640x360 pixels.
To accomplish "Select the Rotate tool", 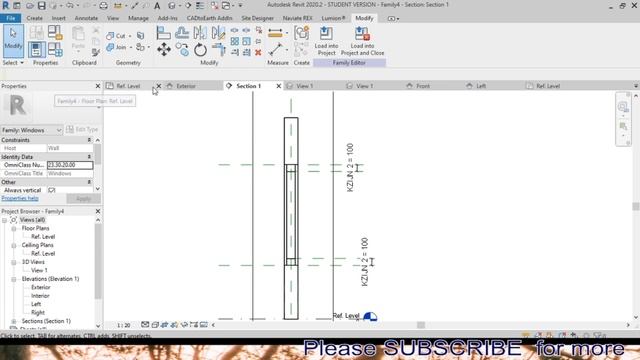I will 200,50.
